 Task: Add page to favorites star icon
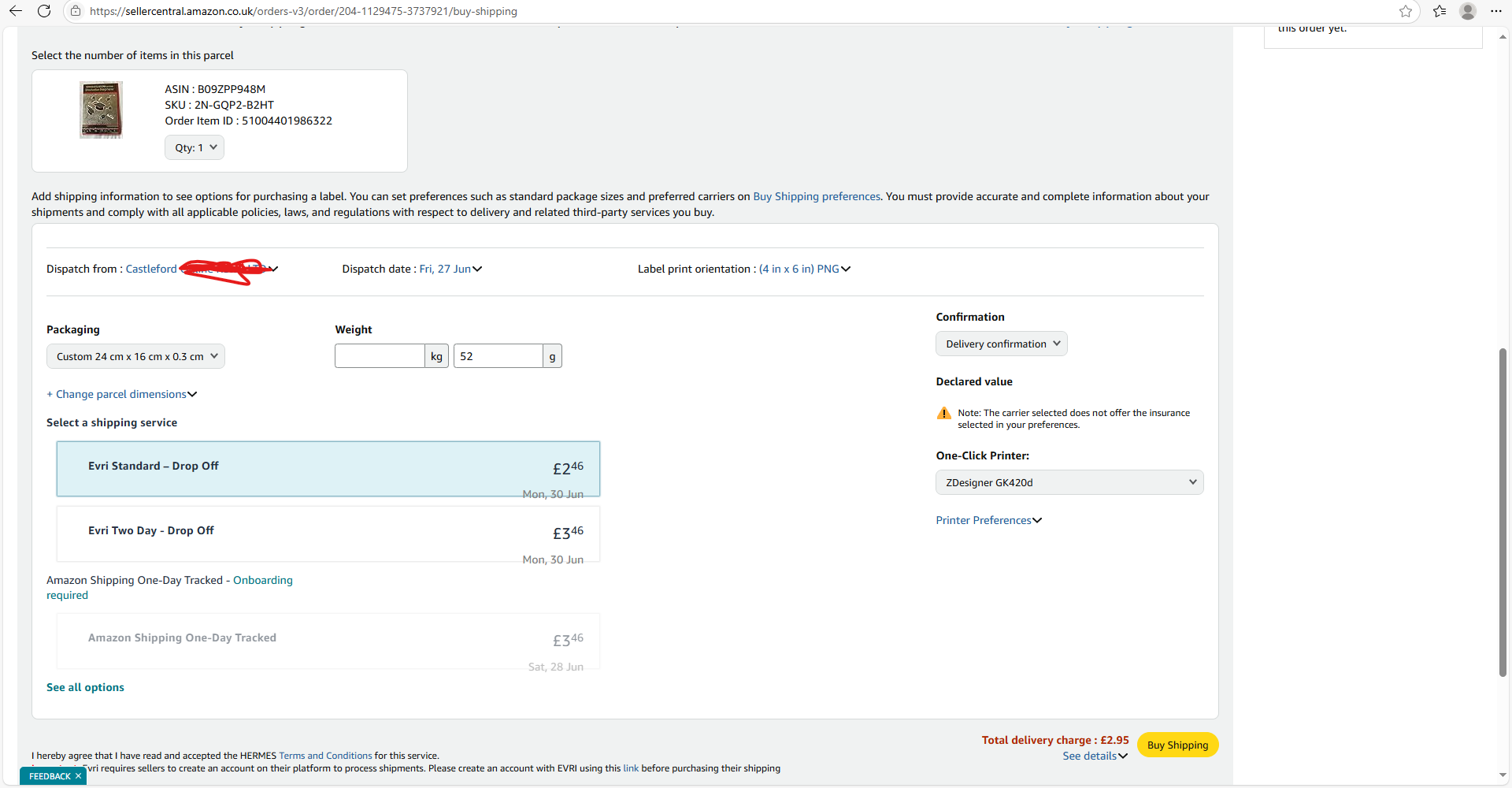(x=1406, y=11)
